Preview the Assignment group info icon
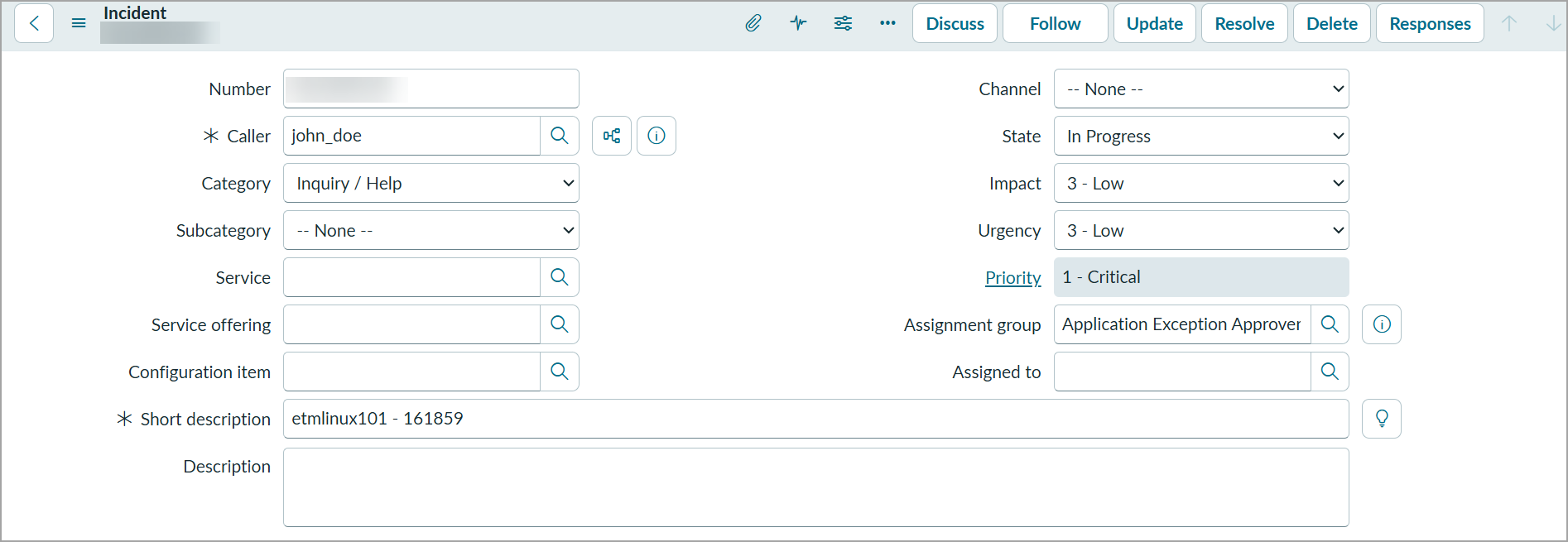 pyautogui.click(x=1382, y=324)
